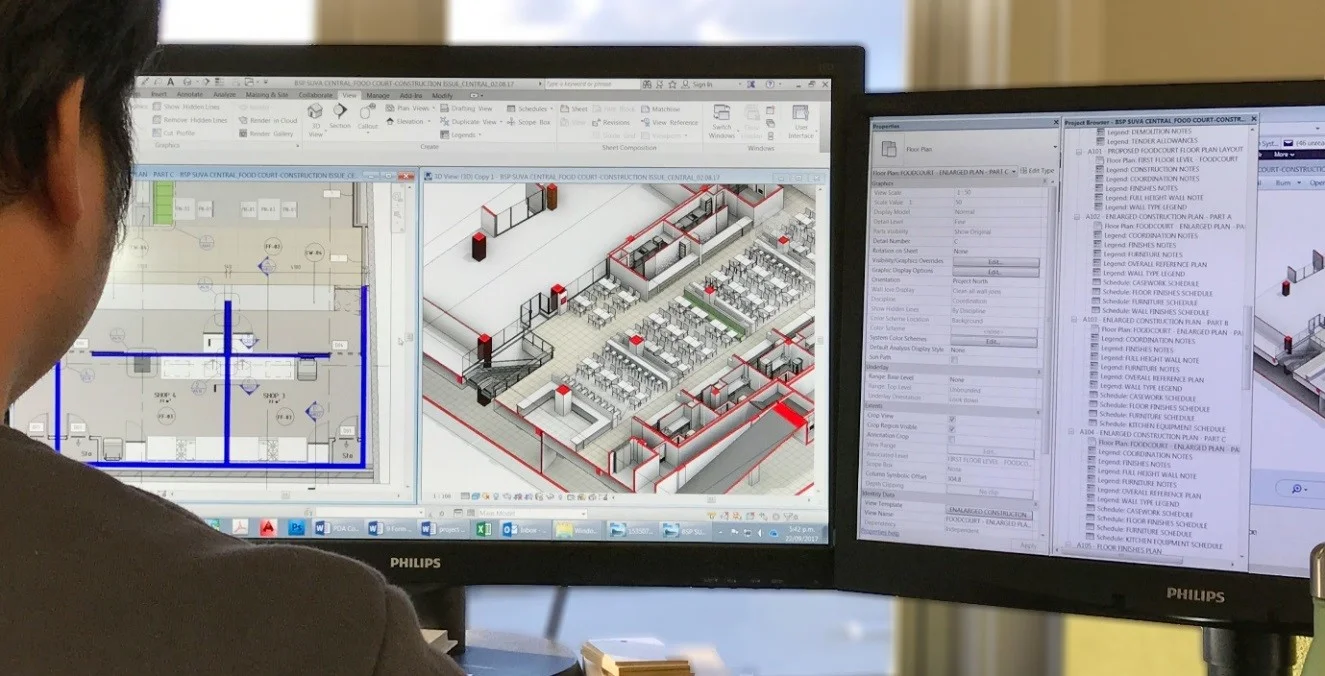Switch to the Annotate ribbon tab
This screenshot has width=1325, height=676.
click(190, 94)
